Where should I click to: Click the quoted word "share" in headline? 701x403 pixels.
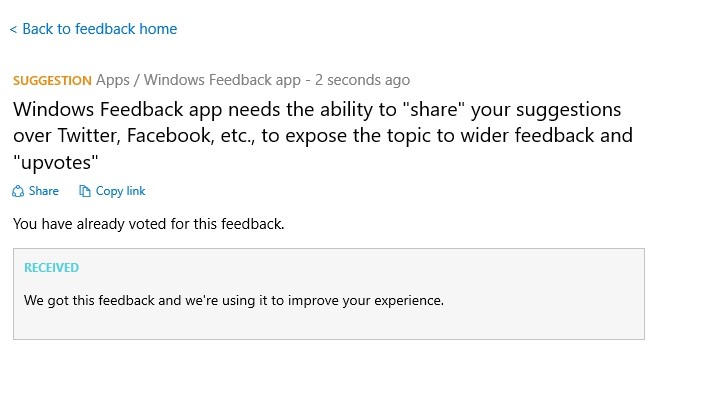450,108
